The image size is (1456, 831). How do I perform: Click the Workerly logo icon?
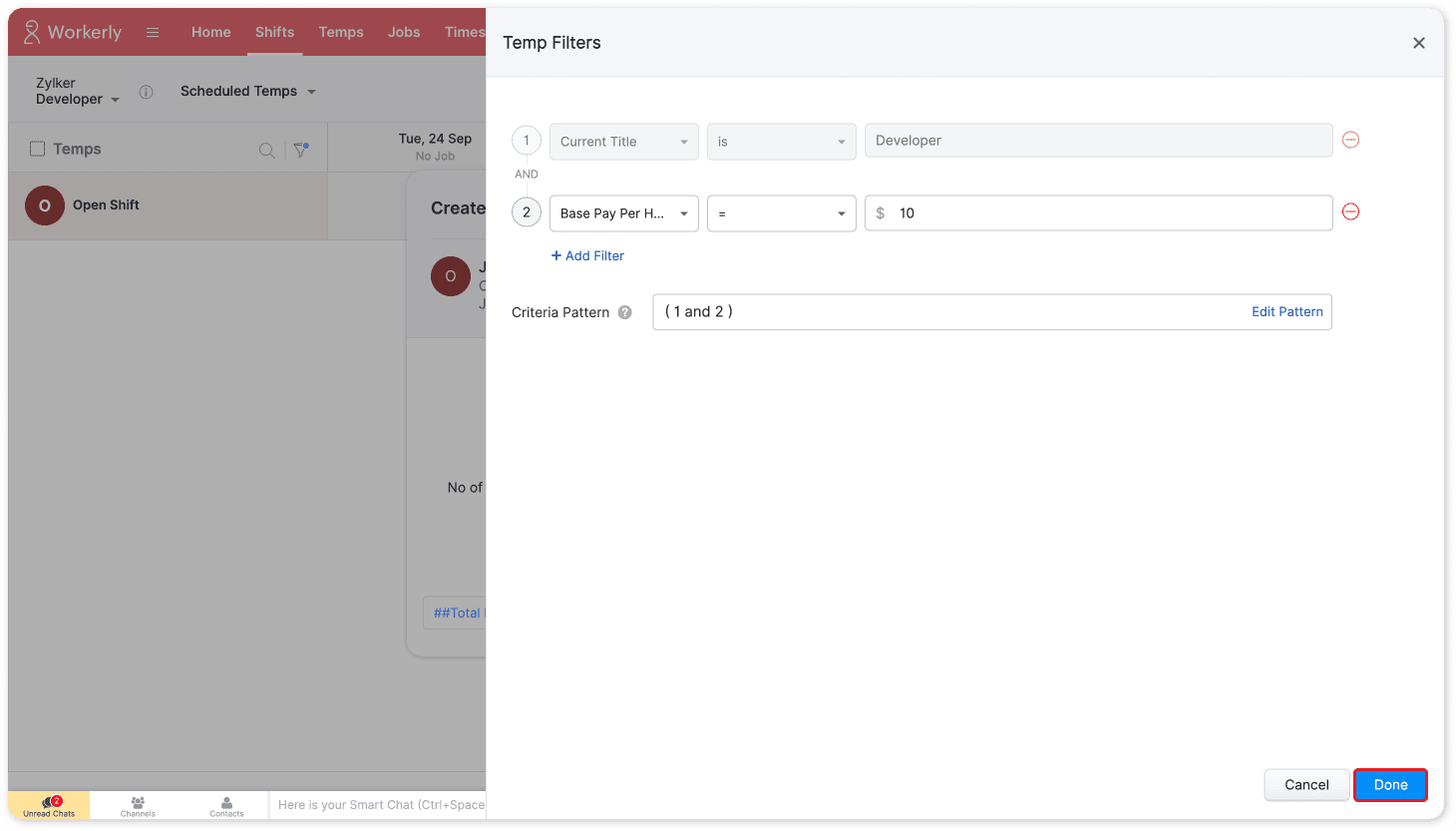tap(32, 32)
